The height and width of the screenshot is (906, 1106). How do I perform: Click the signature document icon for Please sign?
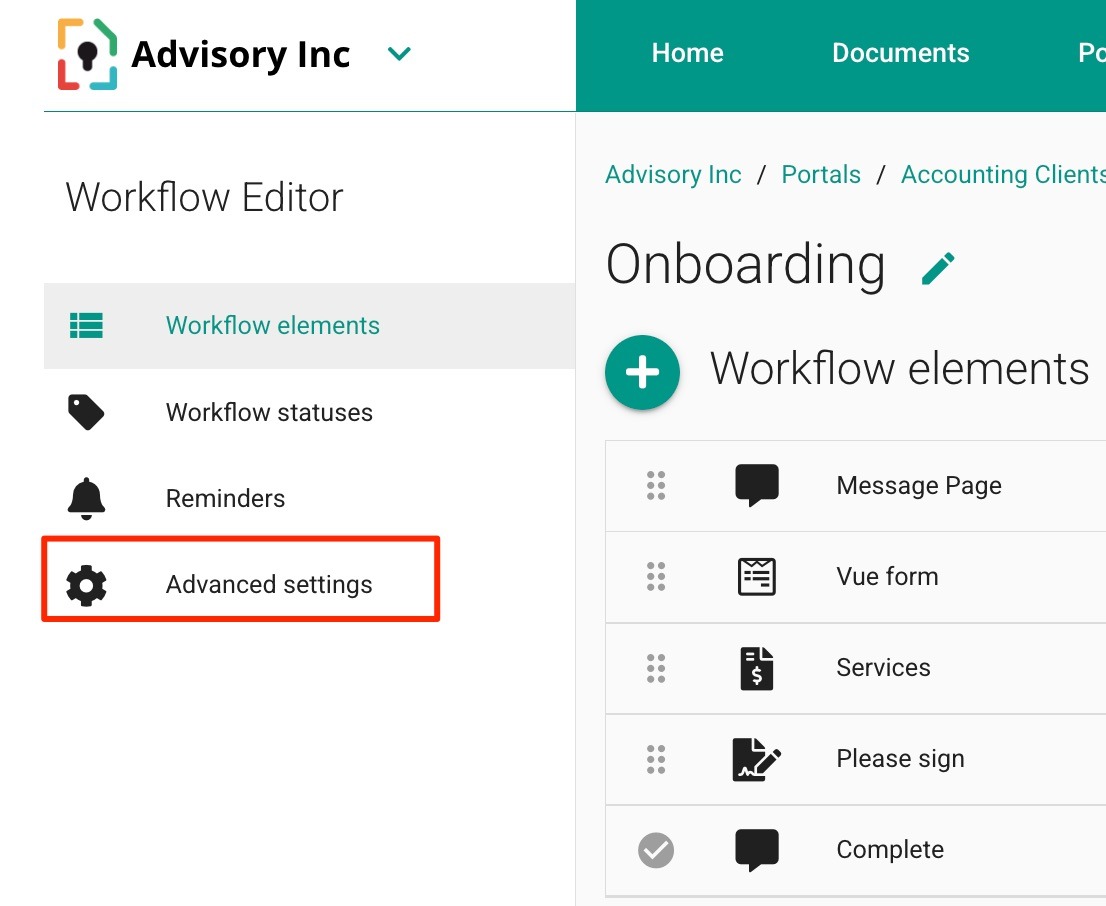point(757,758)
